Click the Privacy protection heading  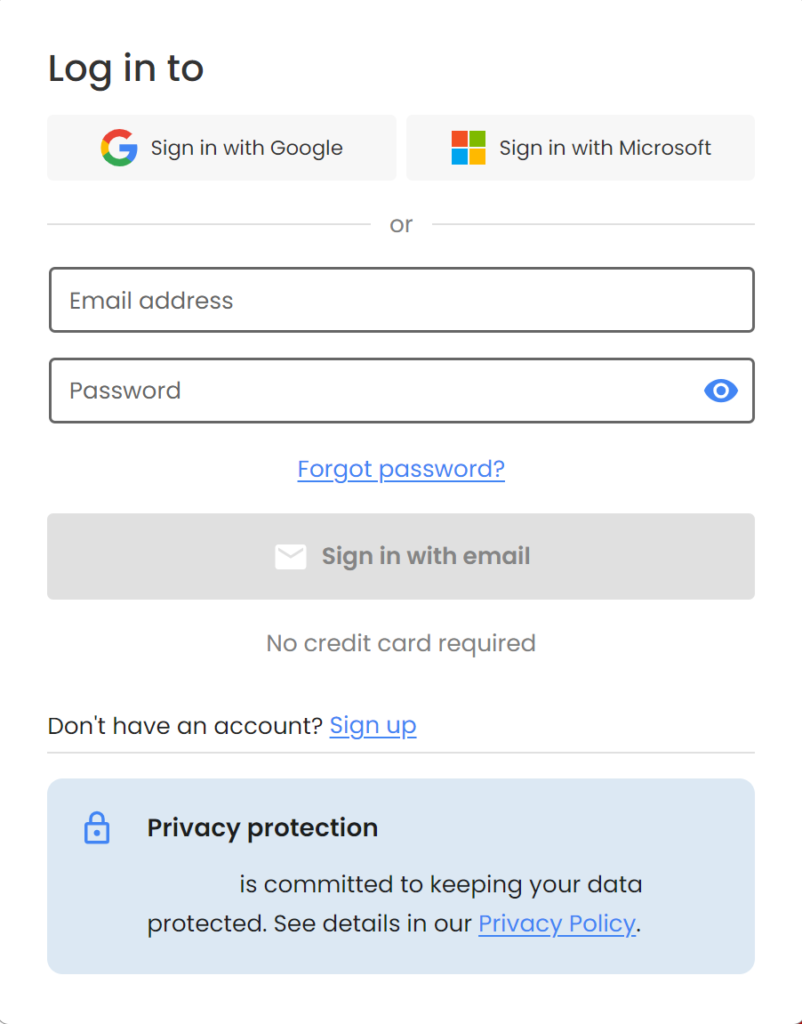tap(262, 828)
